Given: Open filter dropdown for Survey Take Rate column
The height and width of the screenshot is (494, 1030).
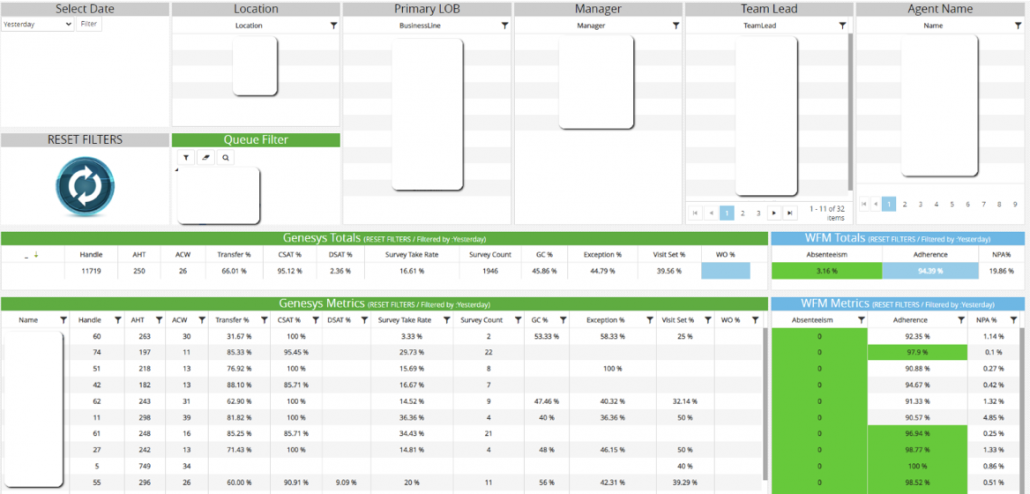Looking at the screenshot, I should (x=447, y=320).
